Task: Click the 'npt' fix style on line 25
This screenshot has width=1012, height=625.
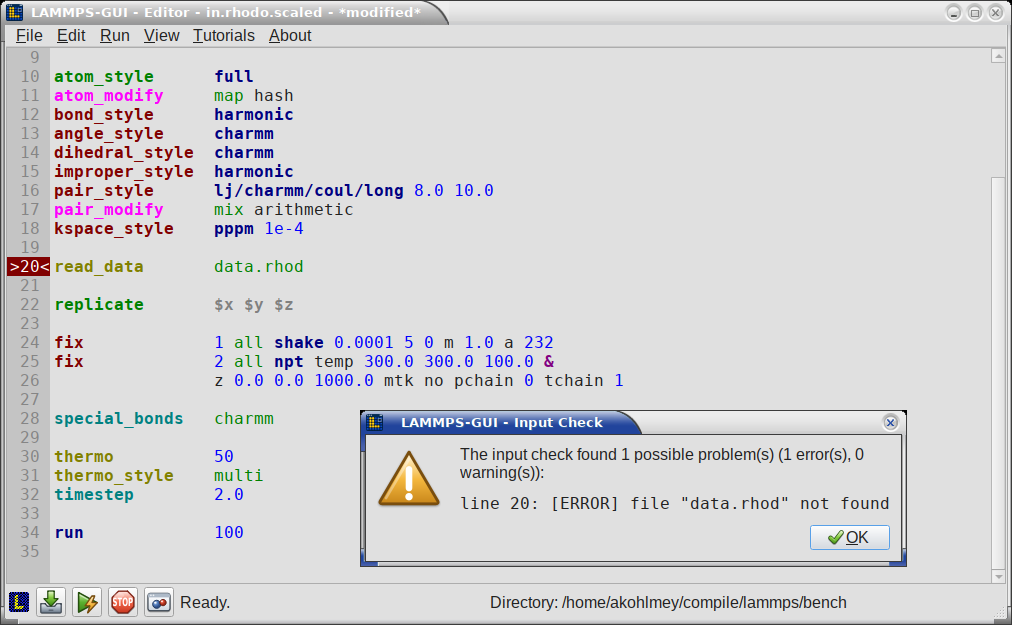Action: click(289, 362)
